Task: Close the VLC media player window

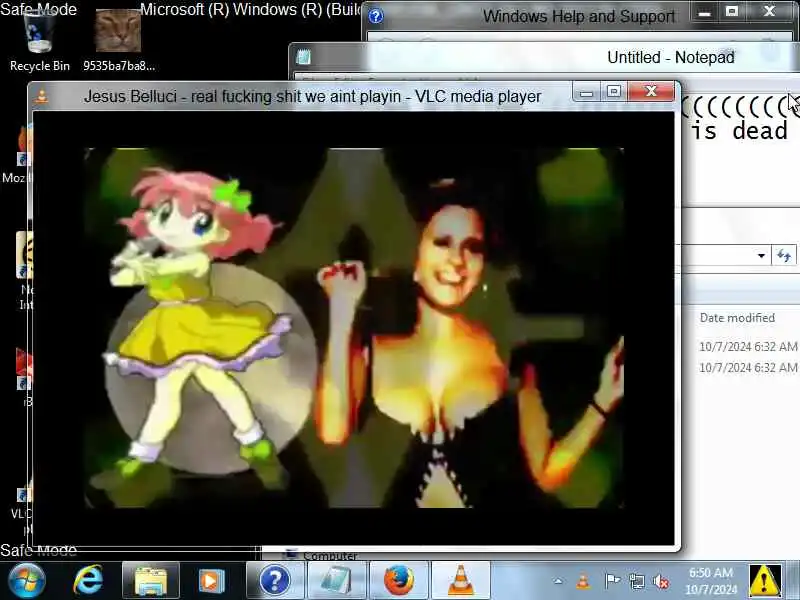Action: click(x=652, y=92)
